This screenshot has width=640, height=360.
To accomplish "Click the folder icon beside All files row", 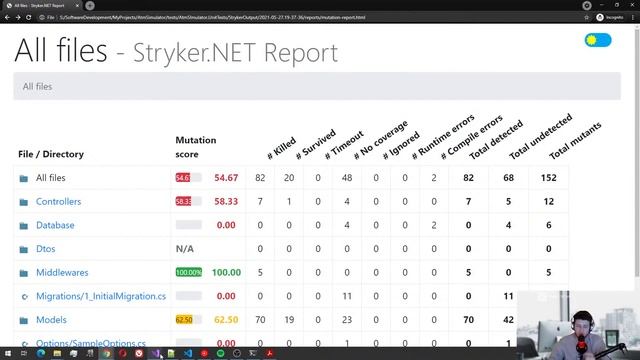I will click(24, 178).
